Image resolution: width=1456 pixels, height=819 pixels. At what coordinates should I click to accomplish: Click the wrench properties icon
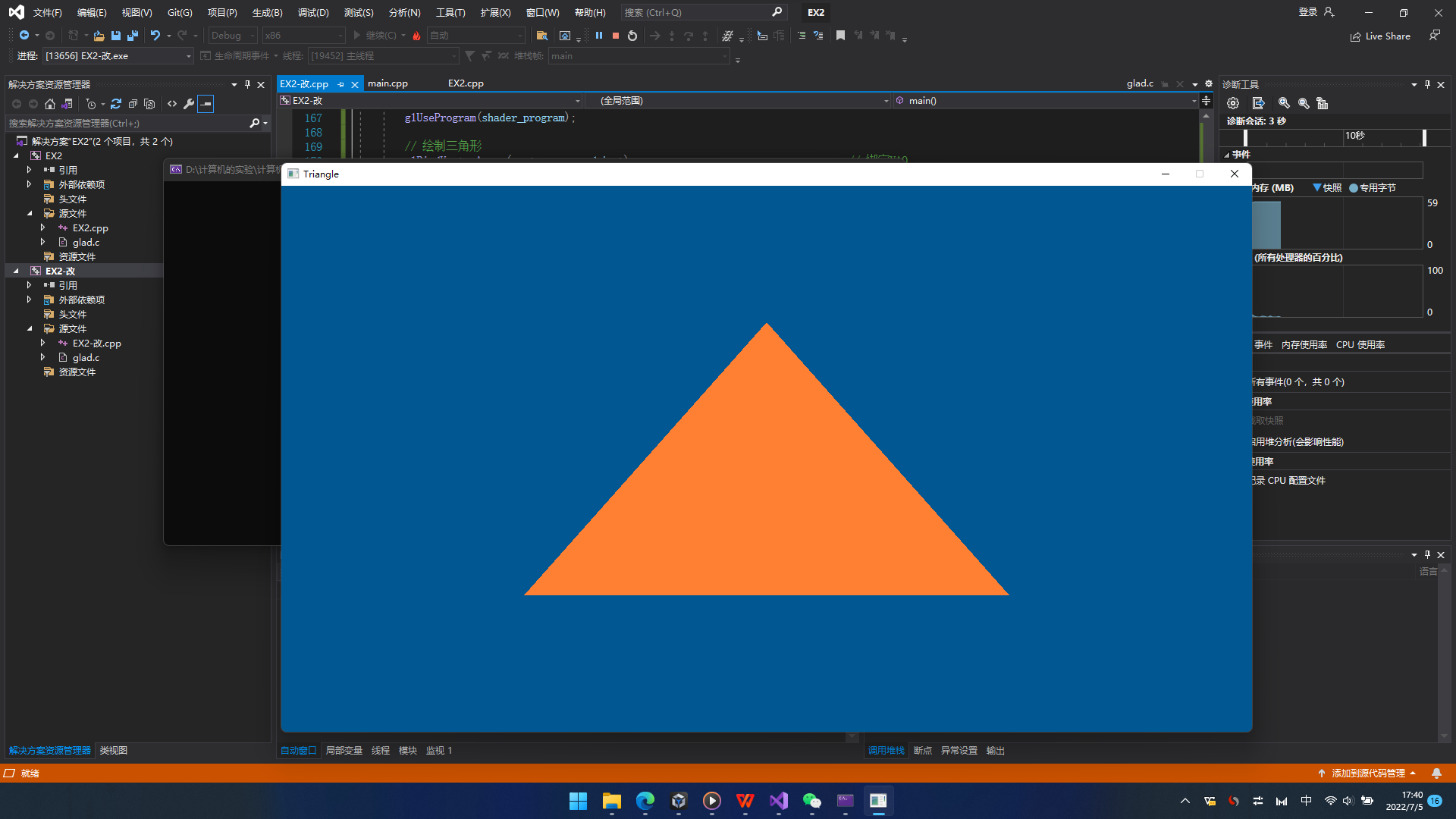click(x=189, y=104)
